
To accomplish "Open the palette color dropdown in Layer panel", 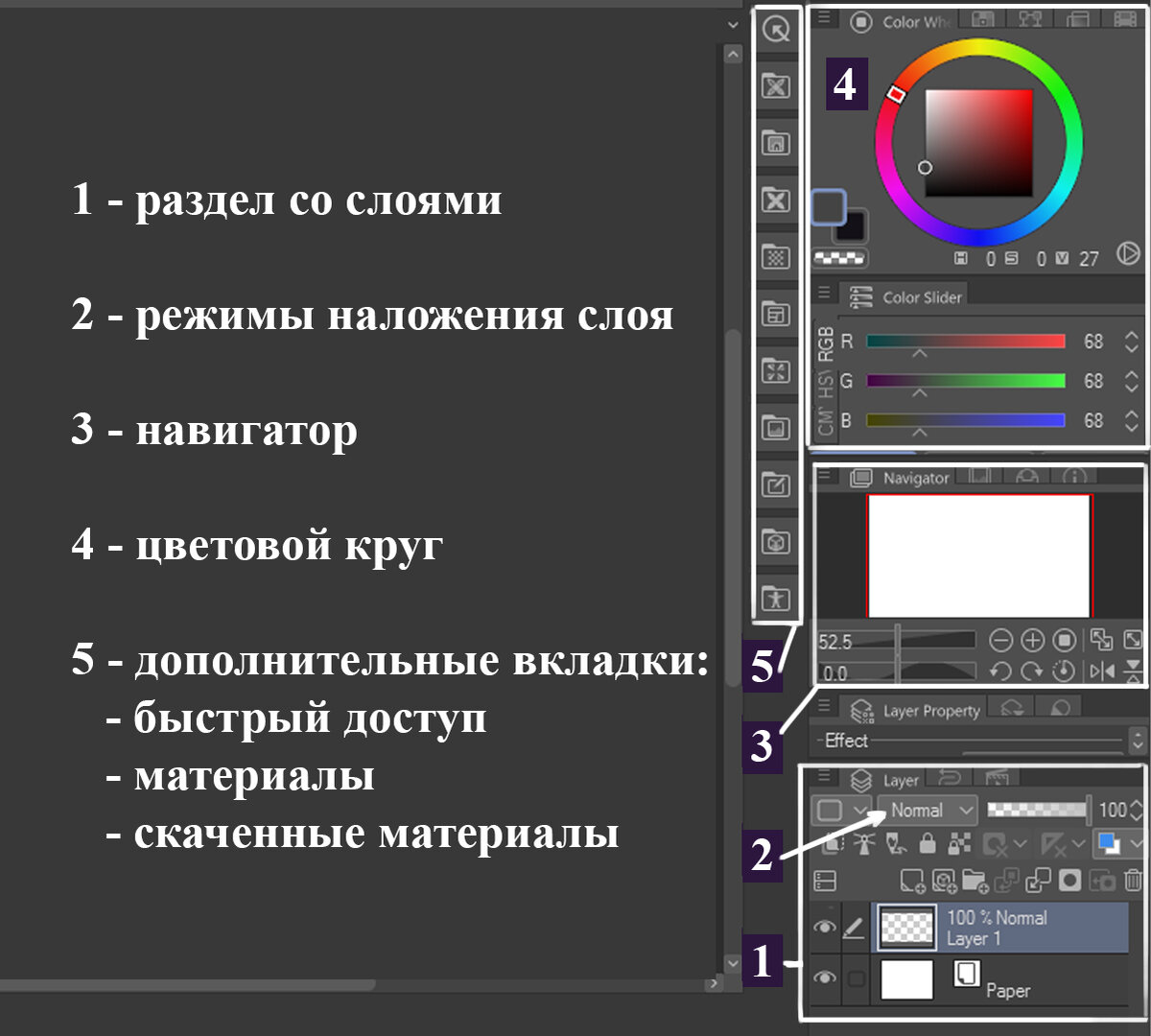I will (x=841, y=811).
